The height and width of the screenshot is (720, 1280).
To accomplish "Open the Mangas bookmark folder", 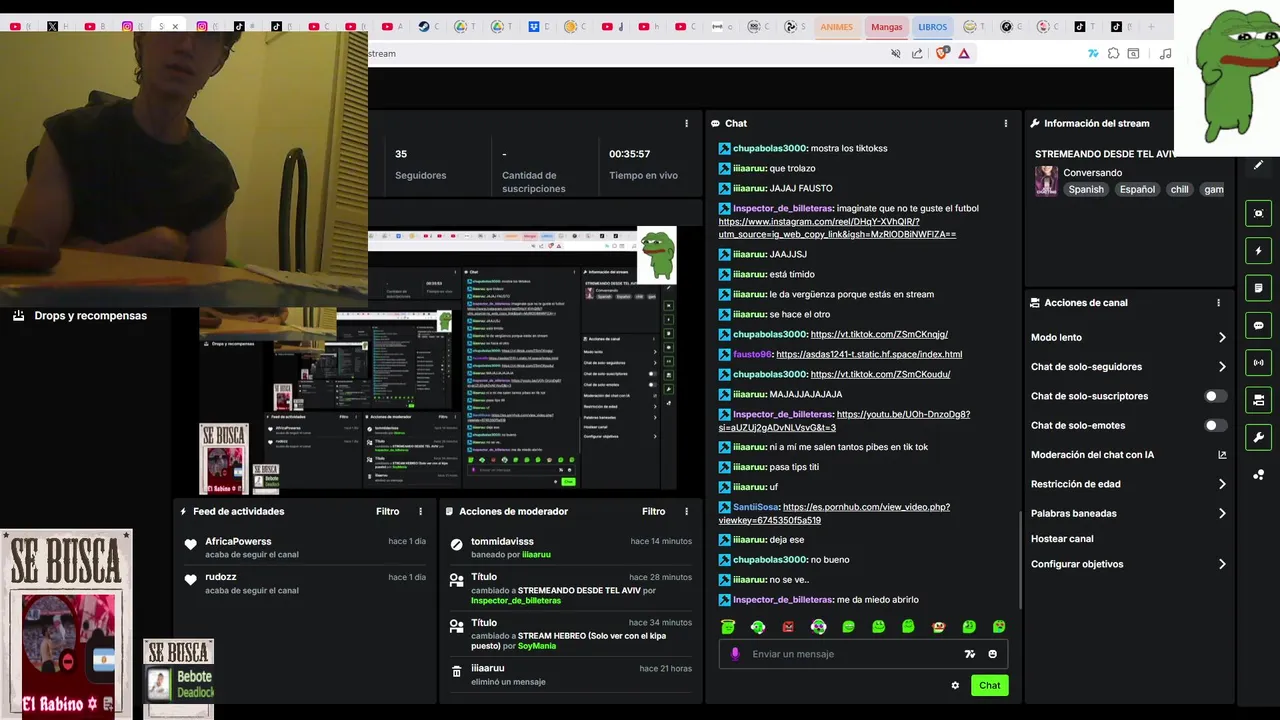I will click(886, 27).
